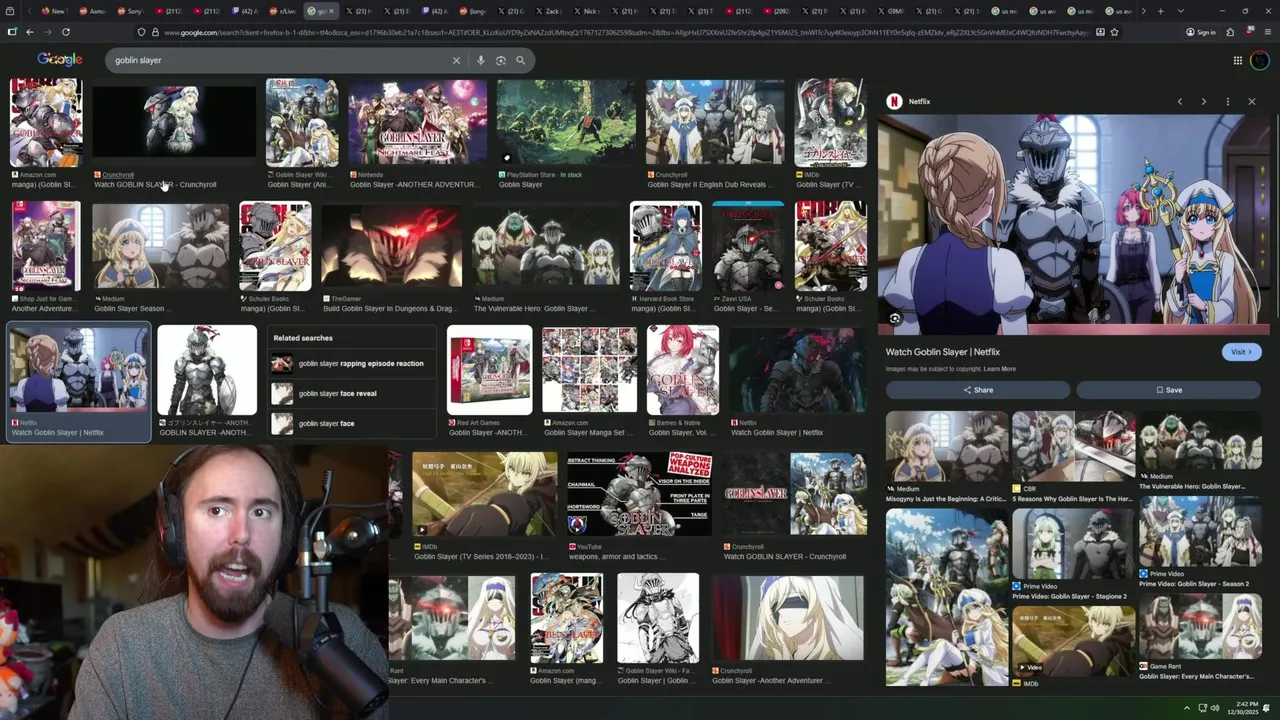Open the Firefox sidebar toggle icon
Viewport: 1280px width, 720px height.
point(12,32)
